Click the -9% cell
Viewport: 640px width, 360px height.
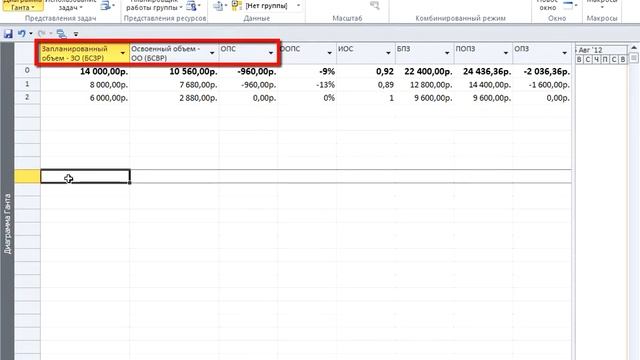pyautogui.click(x=307, y=71)
